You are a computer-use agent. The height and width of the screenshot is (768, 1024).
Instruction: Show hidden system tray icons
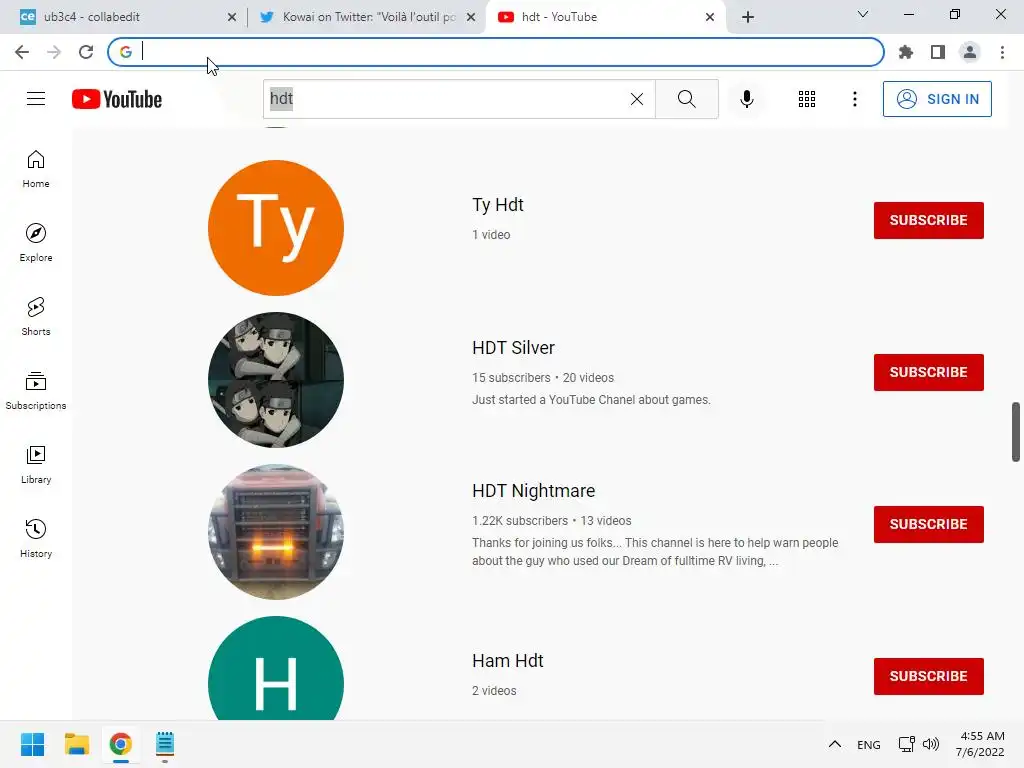835,744
